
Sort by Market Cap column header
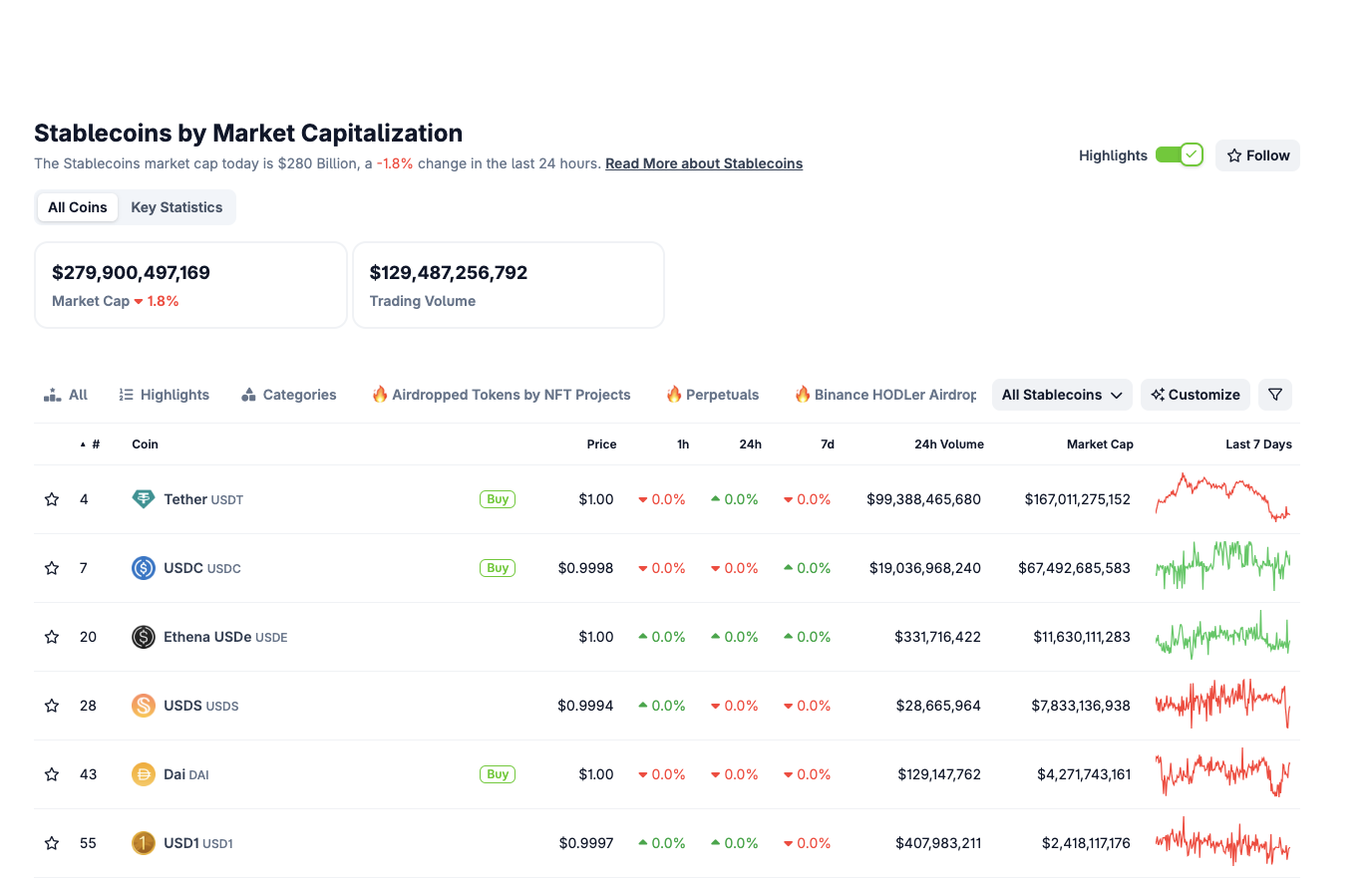tap(1100, 444)
